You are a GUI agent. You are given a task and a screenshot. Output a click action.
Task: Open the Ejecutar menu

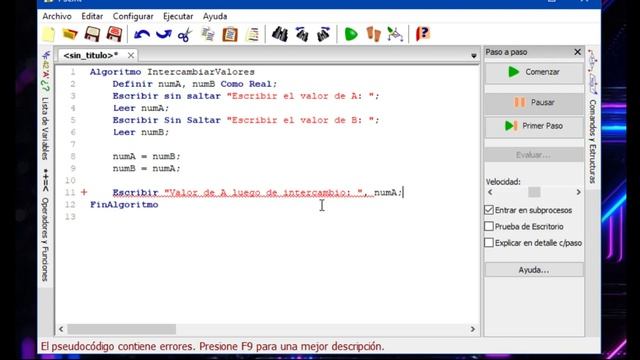tap(178, 16)
